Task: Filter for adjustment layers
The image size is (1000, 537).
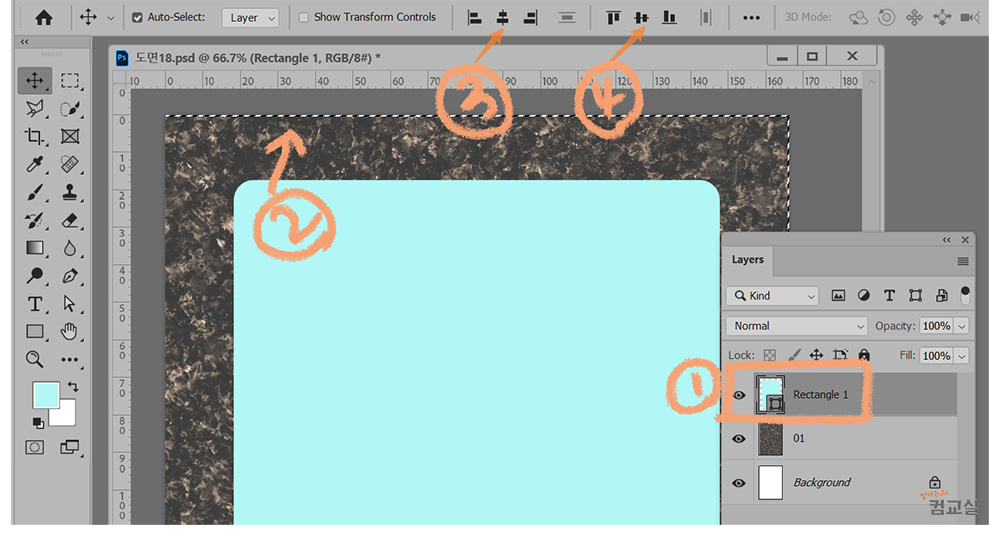Action: click(864, 295)
